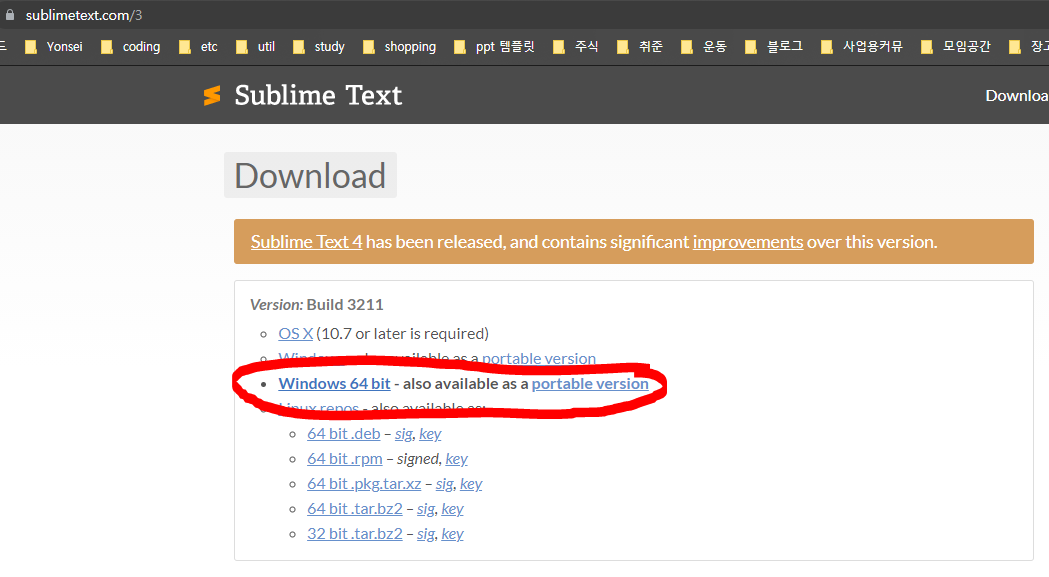The width and height of the screenshot is (1049, 577).
Task: Follow the Sublime Text 4 link
Action: 306,242
